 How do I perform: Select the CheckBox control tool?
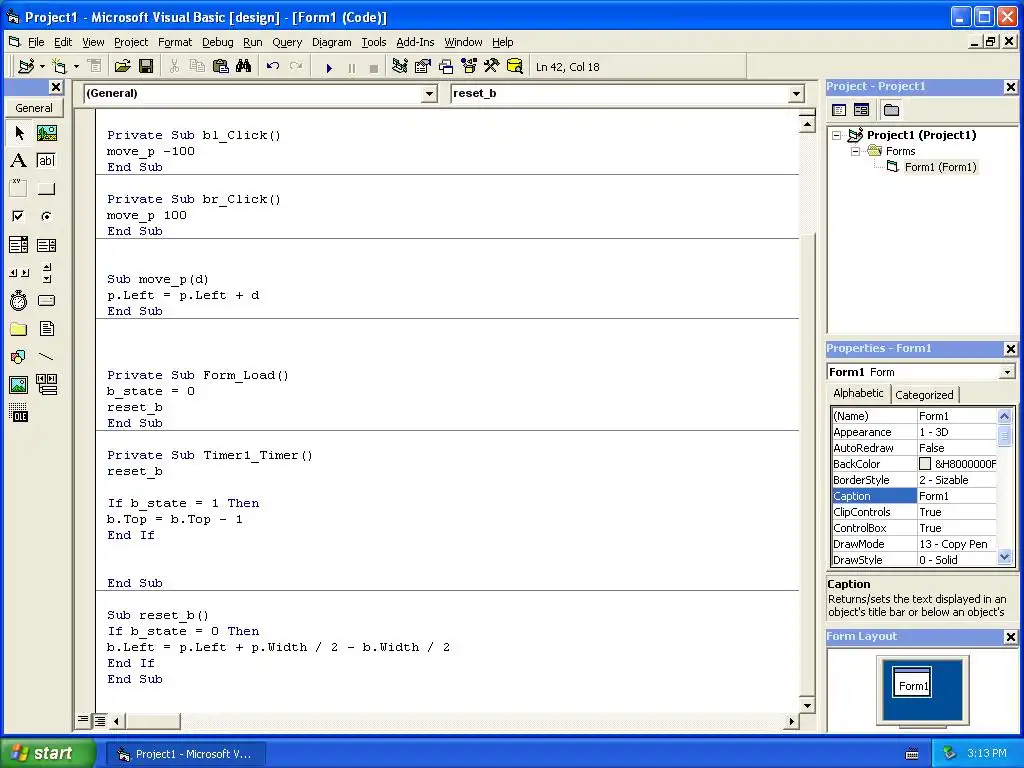point(19,216)
